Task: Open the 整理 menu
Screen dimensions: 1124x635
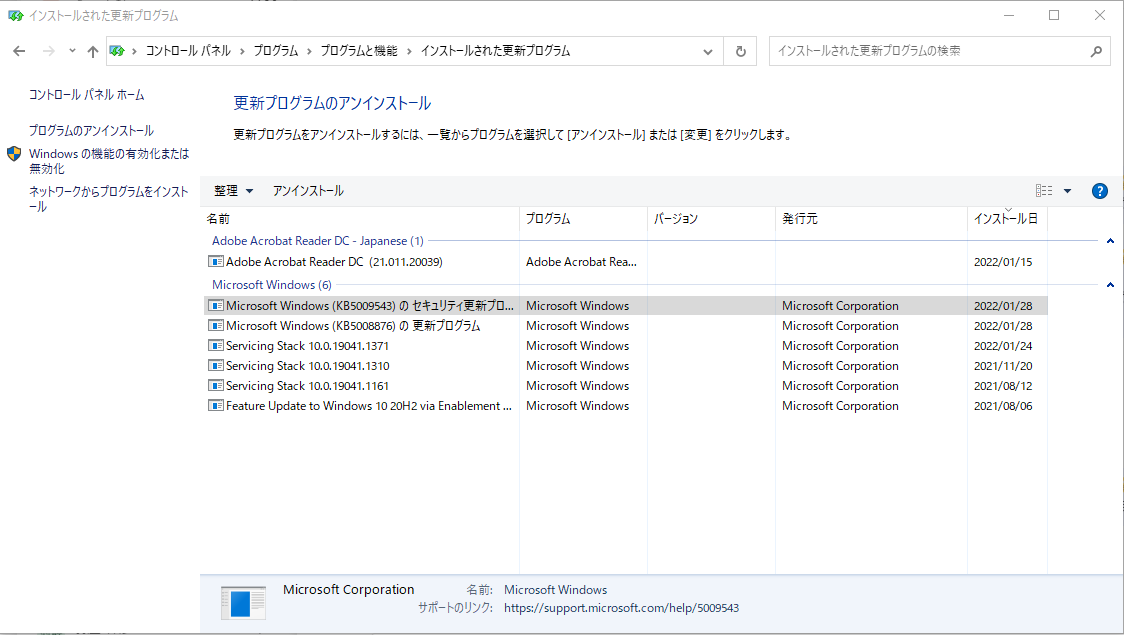Action: pos(234,191)
